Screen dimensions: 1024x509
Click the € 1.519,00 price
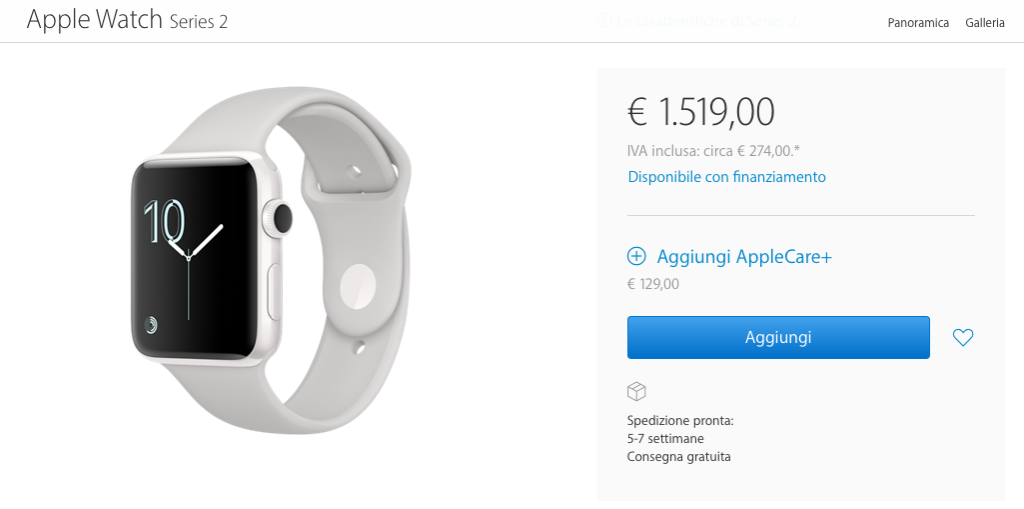[701, 112]
